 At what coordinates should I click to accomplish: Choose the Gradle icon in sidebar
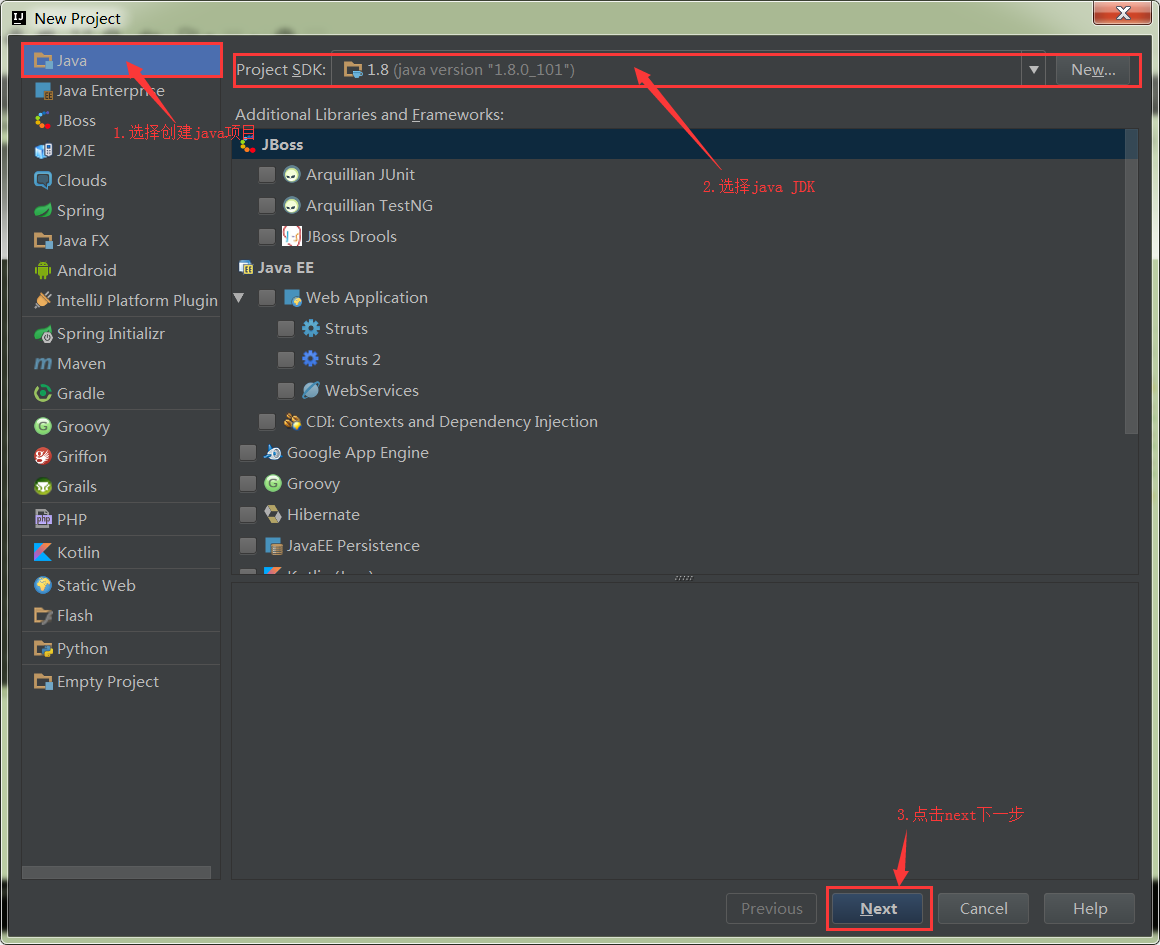[x=43, y=394]
